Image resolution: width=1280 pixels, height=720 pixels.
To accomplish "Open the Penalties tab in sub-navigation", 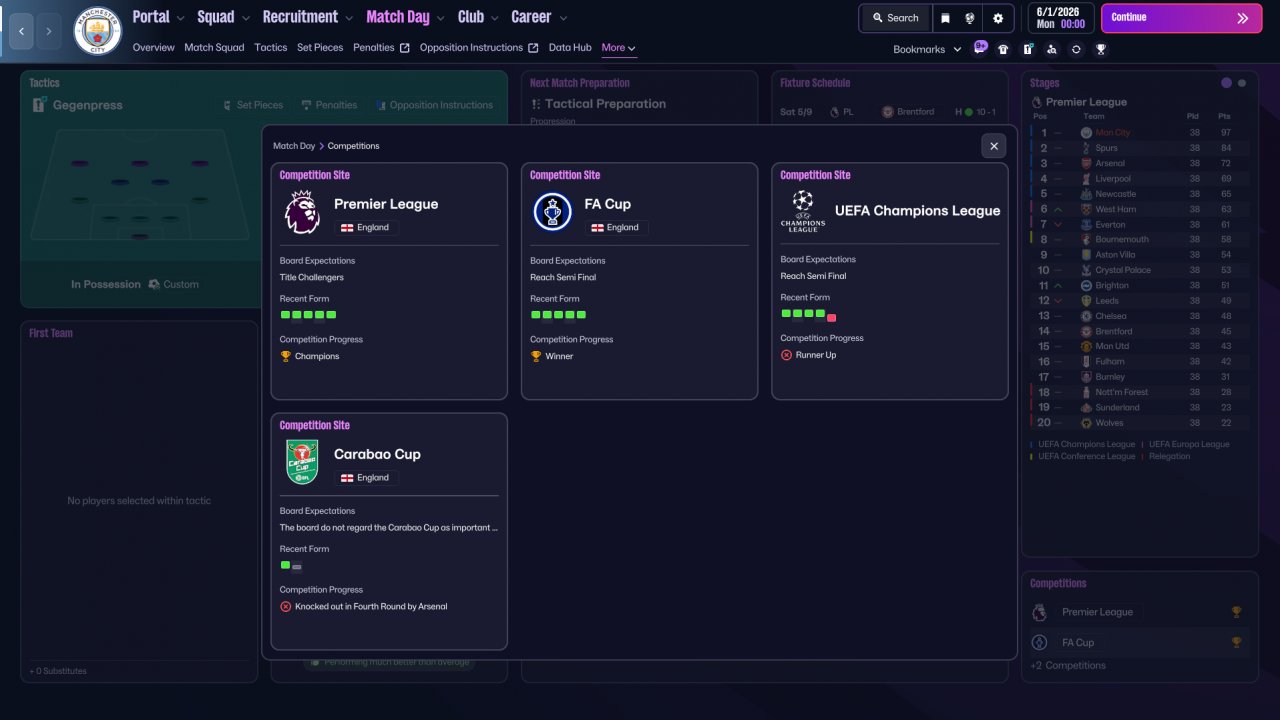I will (x=374, y=48).
